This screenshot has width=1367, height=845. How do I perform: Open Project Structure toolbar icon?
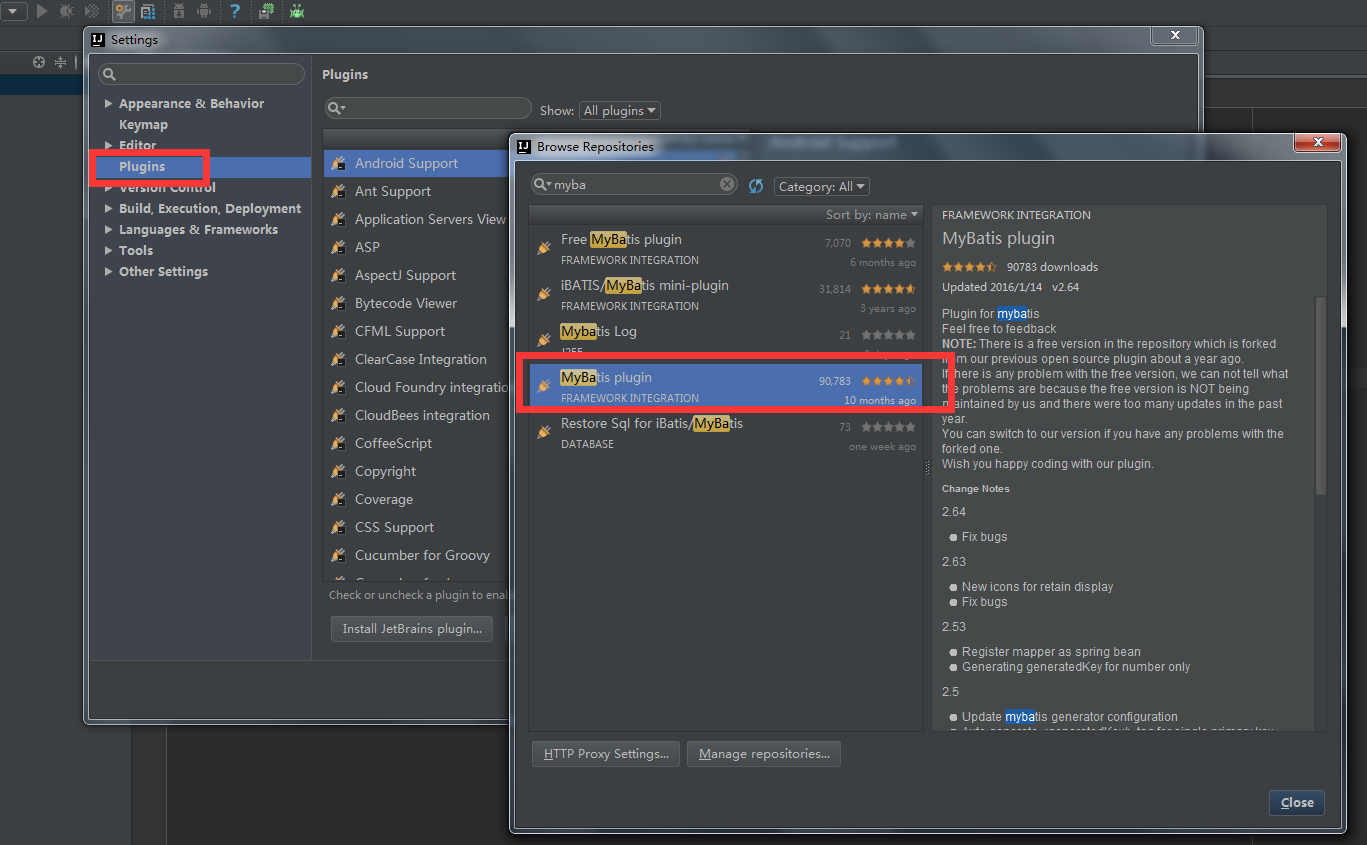coord(148,11)
